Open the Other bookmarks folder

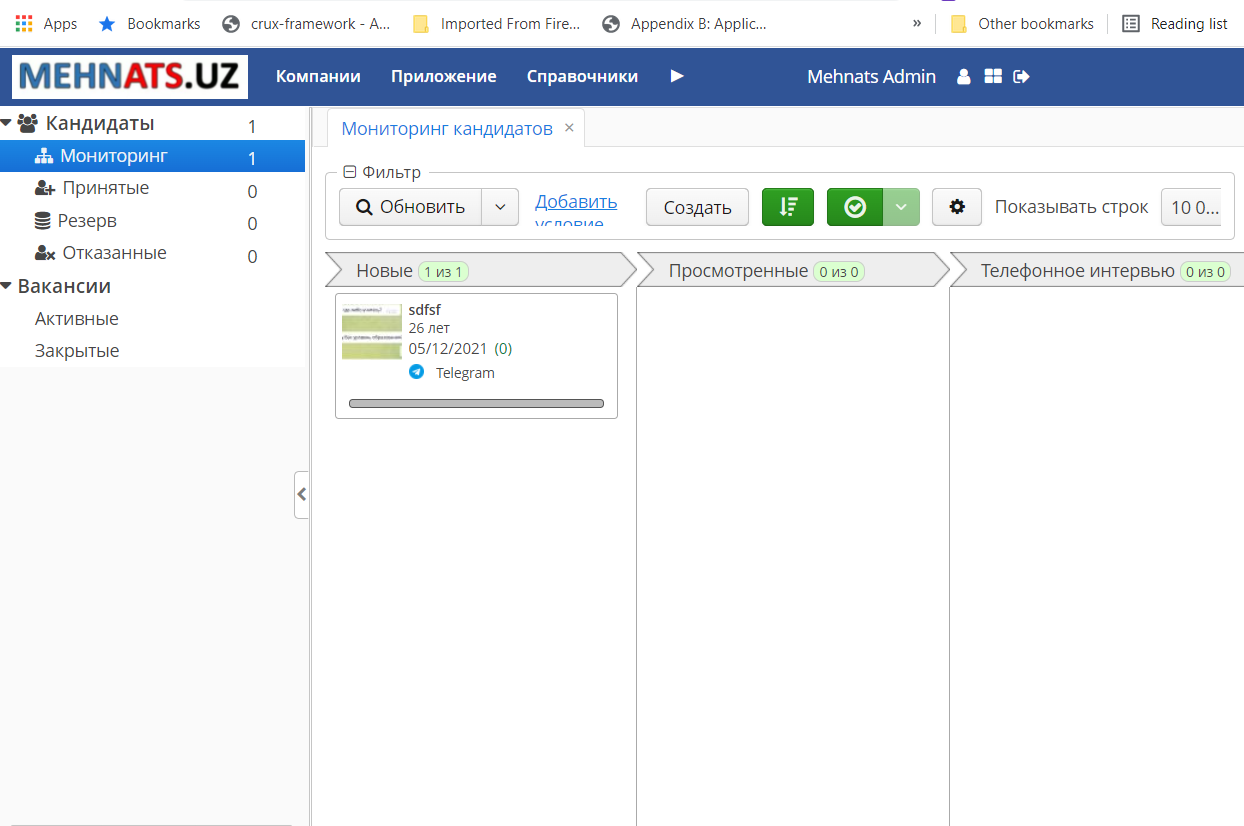point(1023,23)
